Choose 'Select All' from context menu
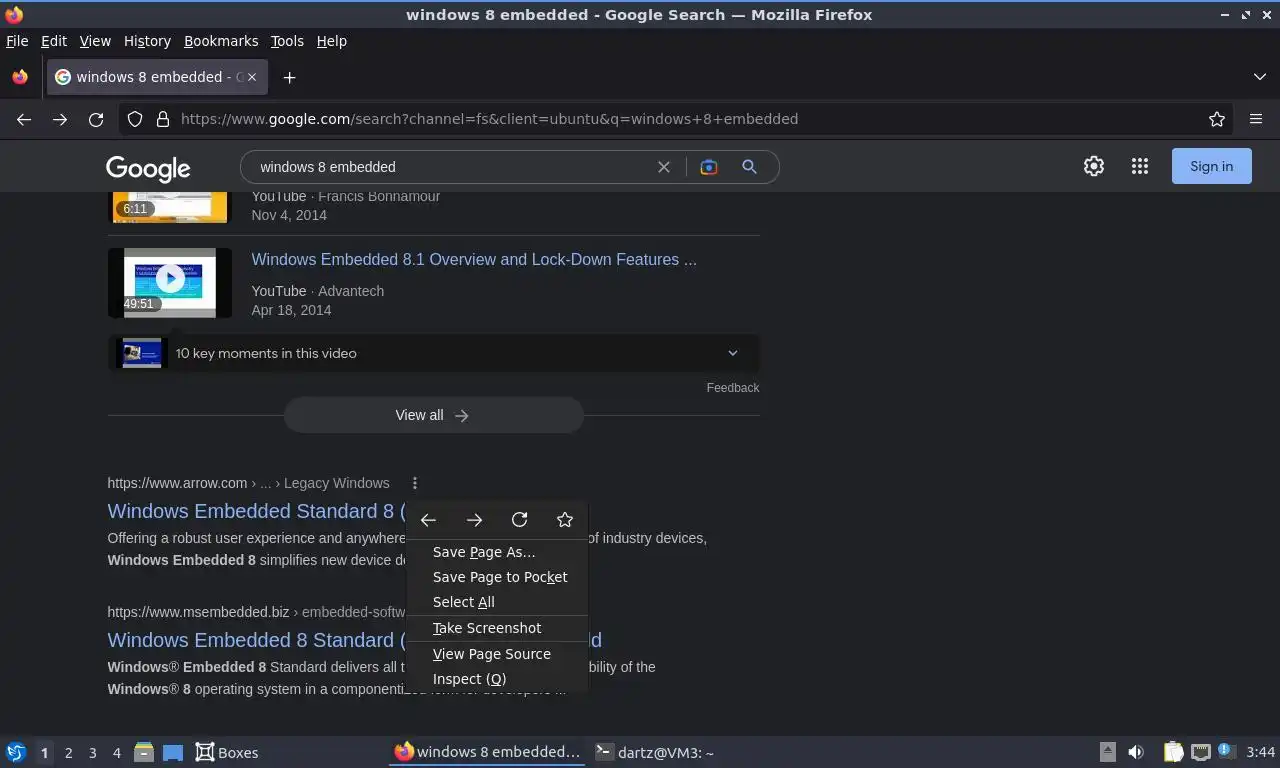This screenshot has width=1280, height=768. (x=497, y=602)
